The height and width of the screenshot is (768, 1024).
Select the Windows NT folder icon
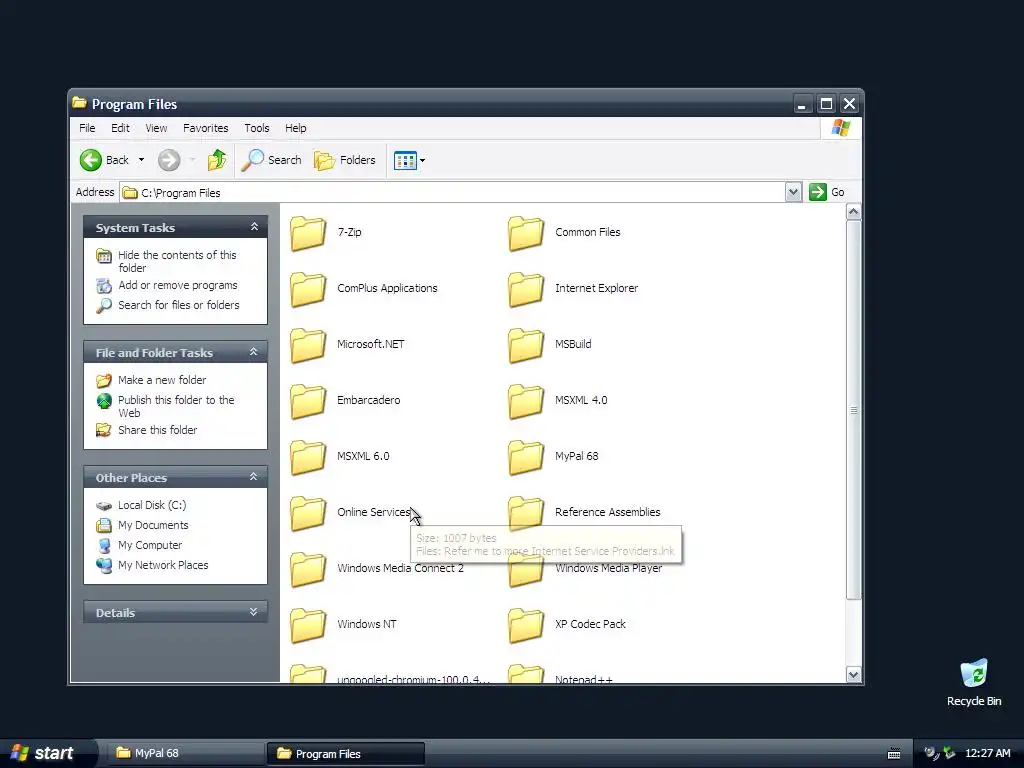(308, 625)
